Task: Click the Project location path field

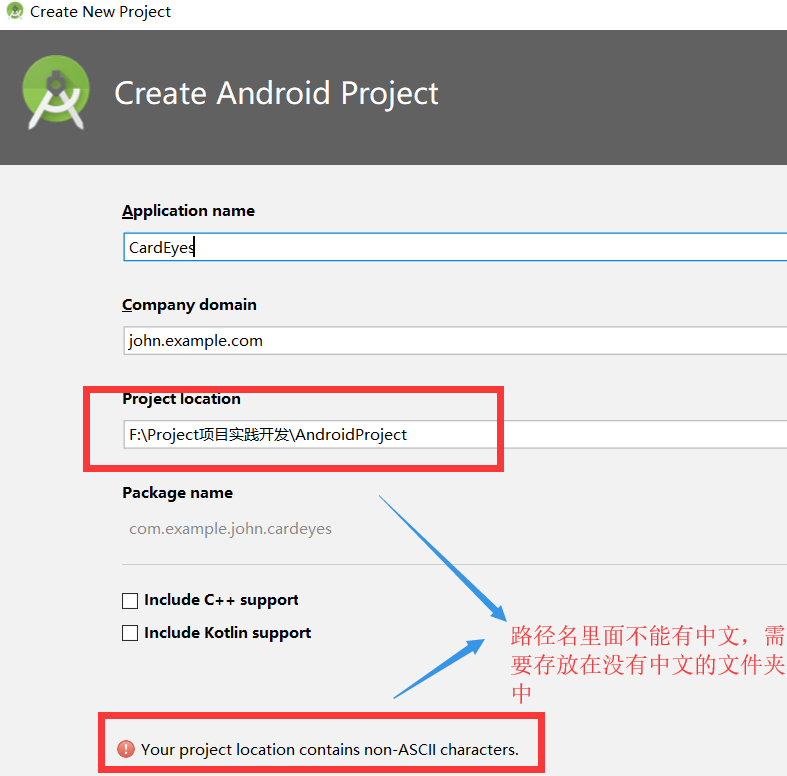Action: tap(455, 435)
